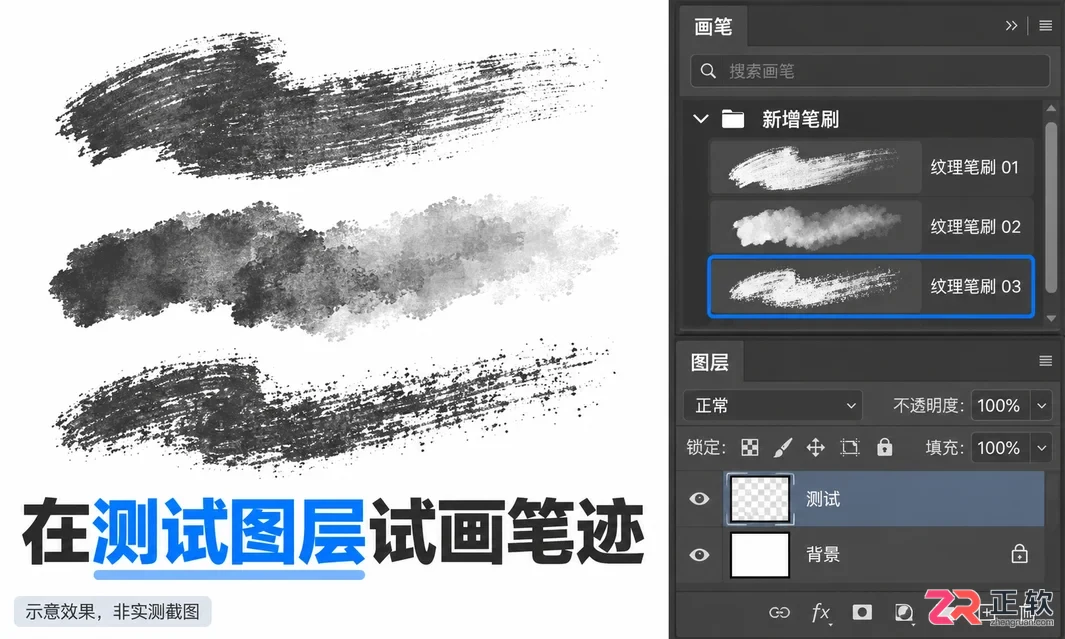Open the 画笔 panel menu icon
Viewport: 1065px width, 639px height.
tap(1046, 26)
